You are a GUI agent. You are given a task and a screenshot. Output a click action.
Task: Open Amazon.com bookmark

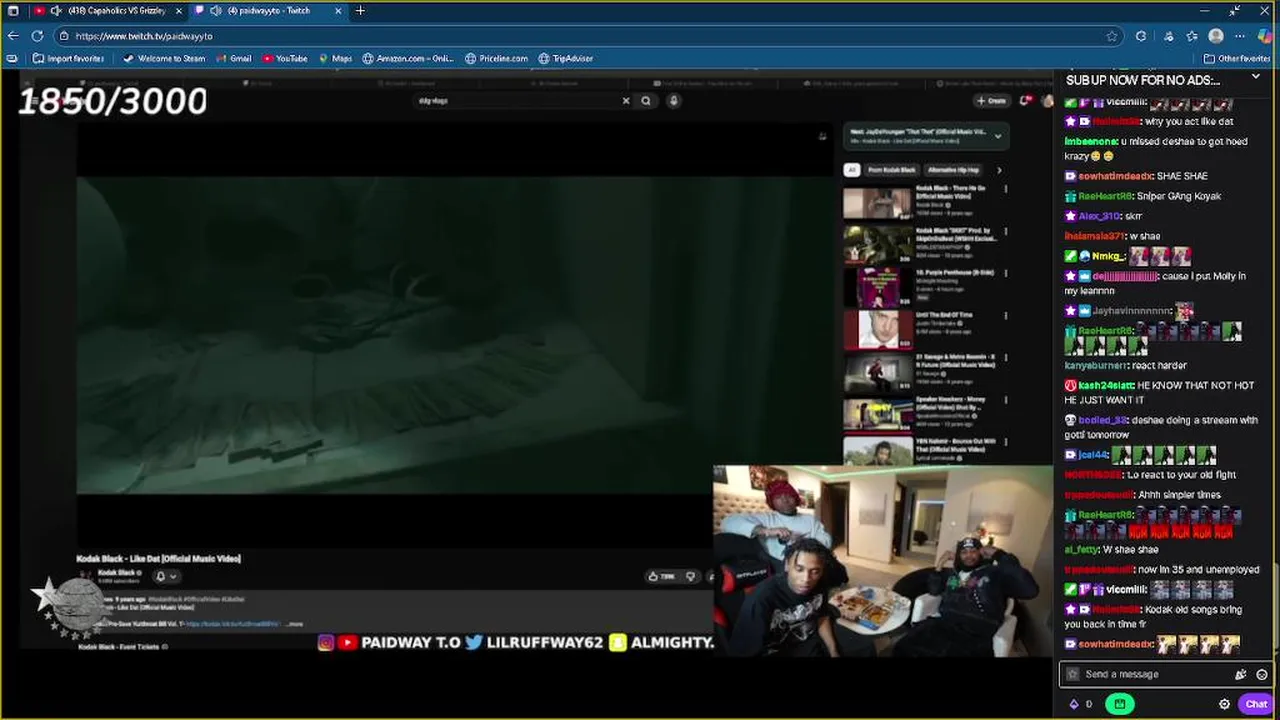[x=408, y=59]
